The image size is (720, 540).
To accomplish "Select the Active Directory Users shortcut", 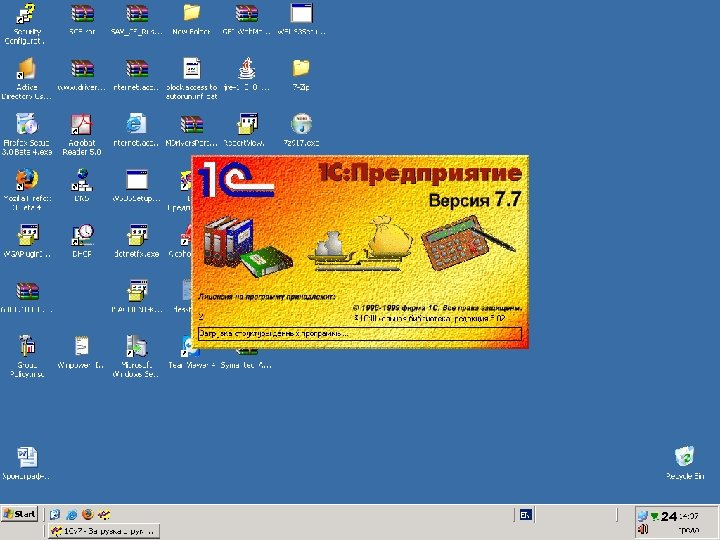I will pos(27,70).
